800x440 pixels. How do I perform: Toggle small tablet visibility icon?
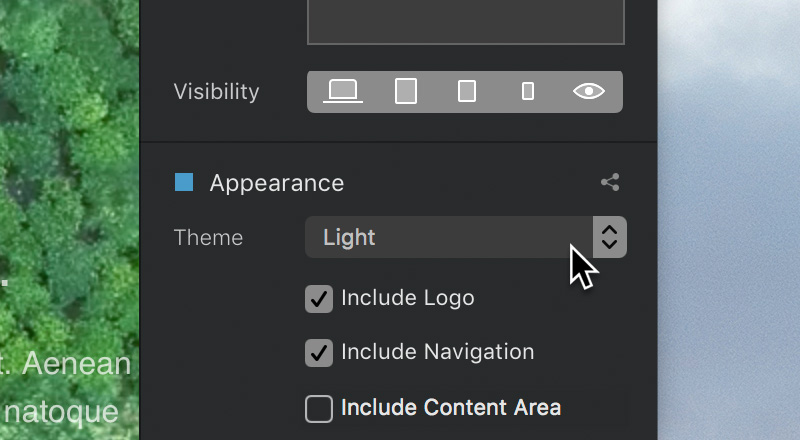click(467, 91)
